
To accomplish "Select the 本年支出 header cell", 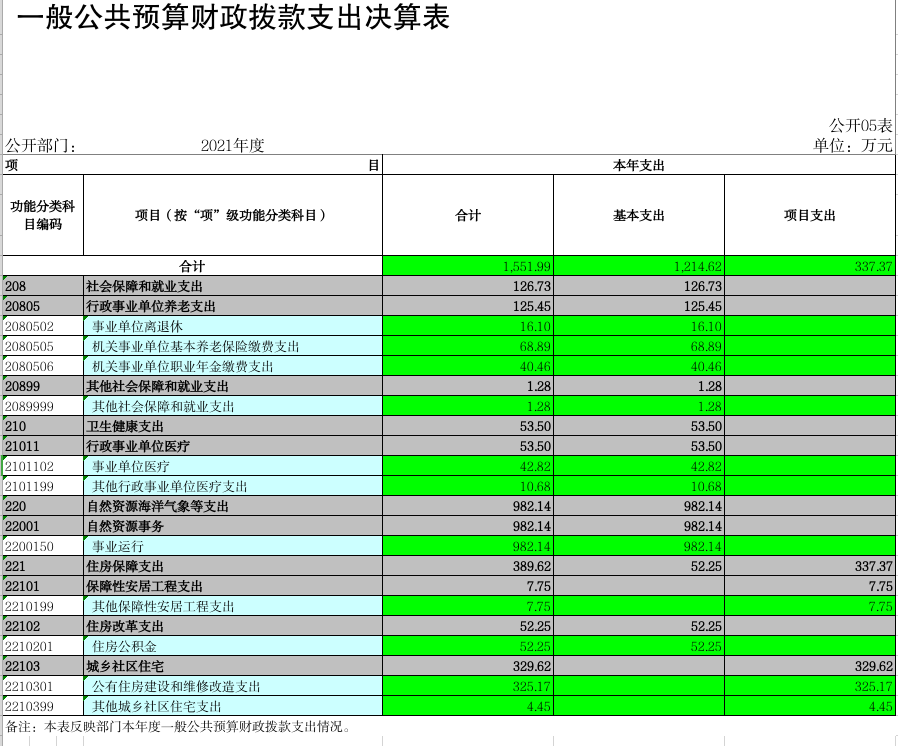I will coord(639,165).
